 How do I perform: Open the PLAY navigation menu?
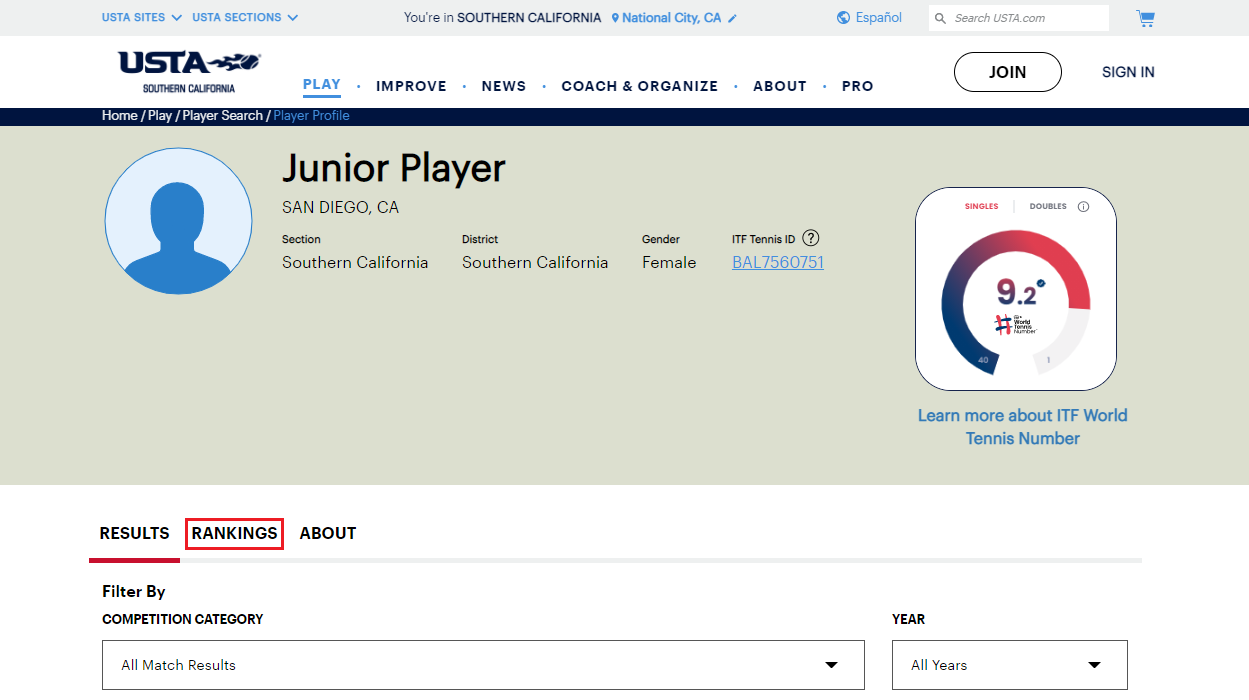point(321,85)
